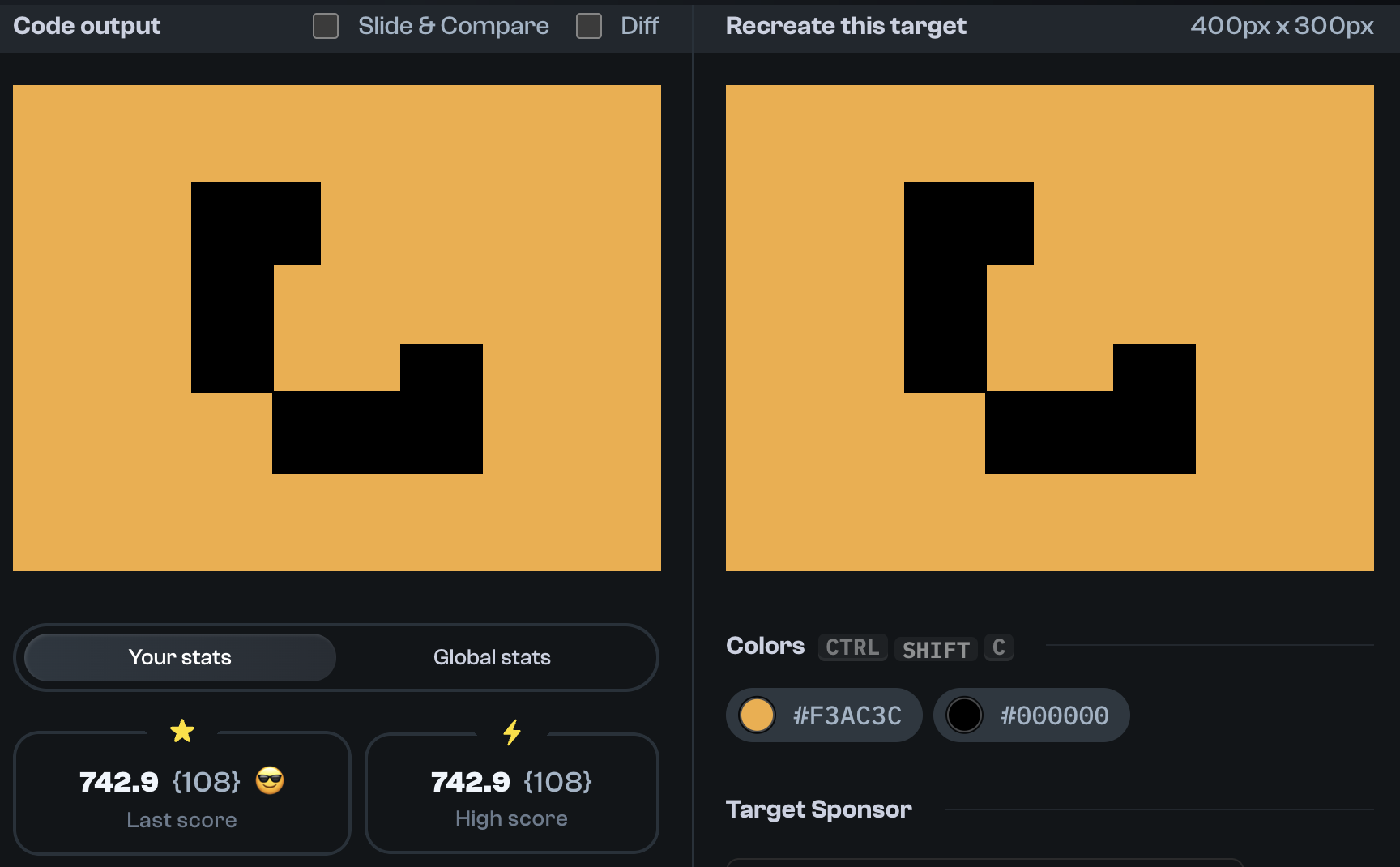Click the 742.9 {108} value above High score
The width and height of the screenshot is (1400, 867).
tap(511, 782)
